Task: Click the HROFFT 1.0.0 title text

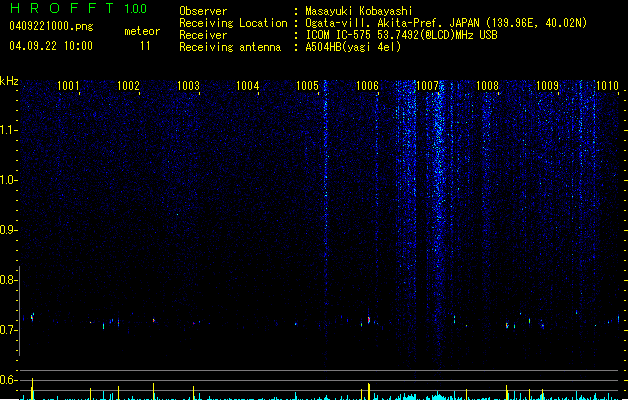Action: (78, 8)
